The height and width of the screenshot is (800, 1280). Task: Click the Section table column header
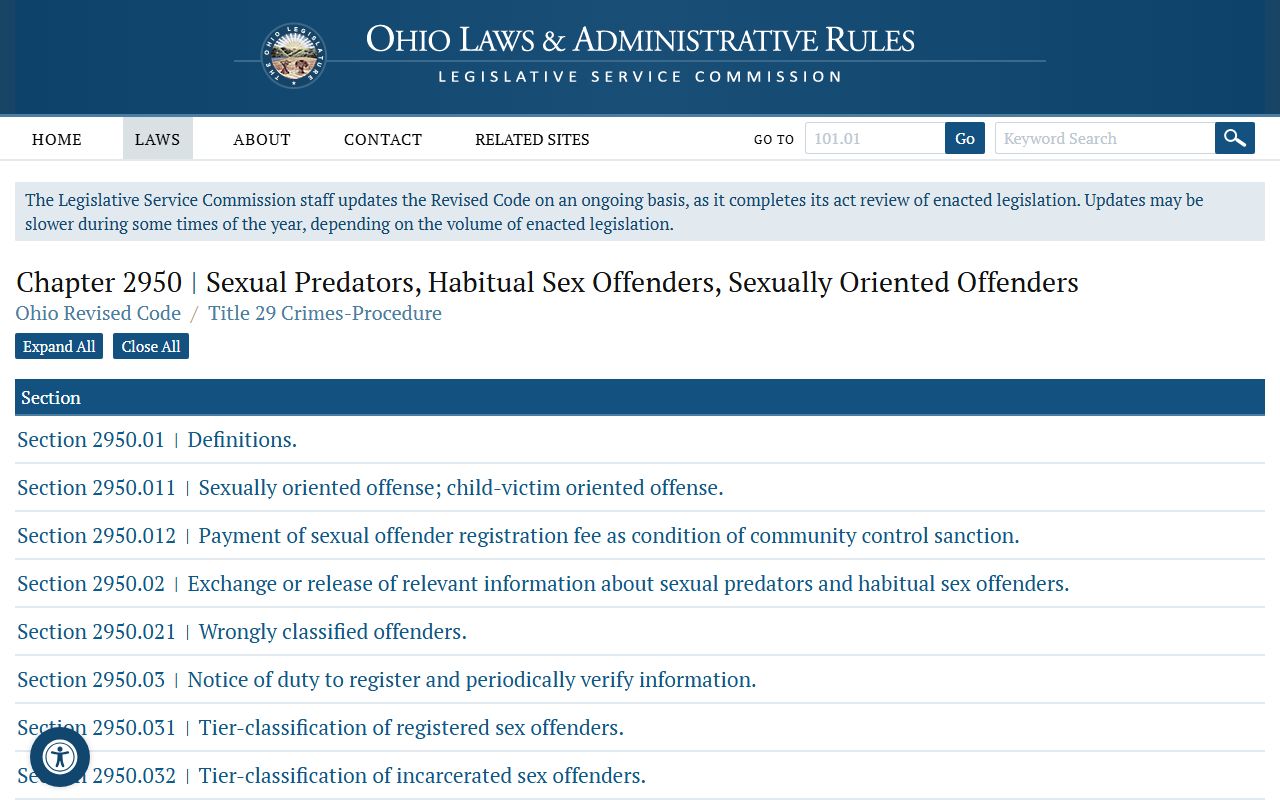pyautogui.click(x=640, y=397)
